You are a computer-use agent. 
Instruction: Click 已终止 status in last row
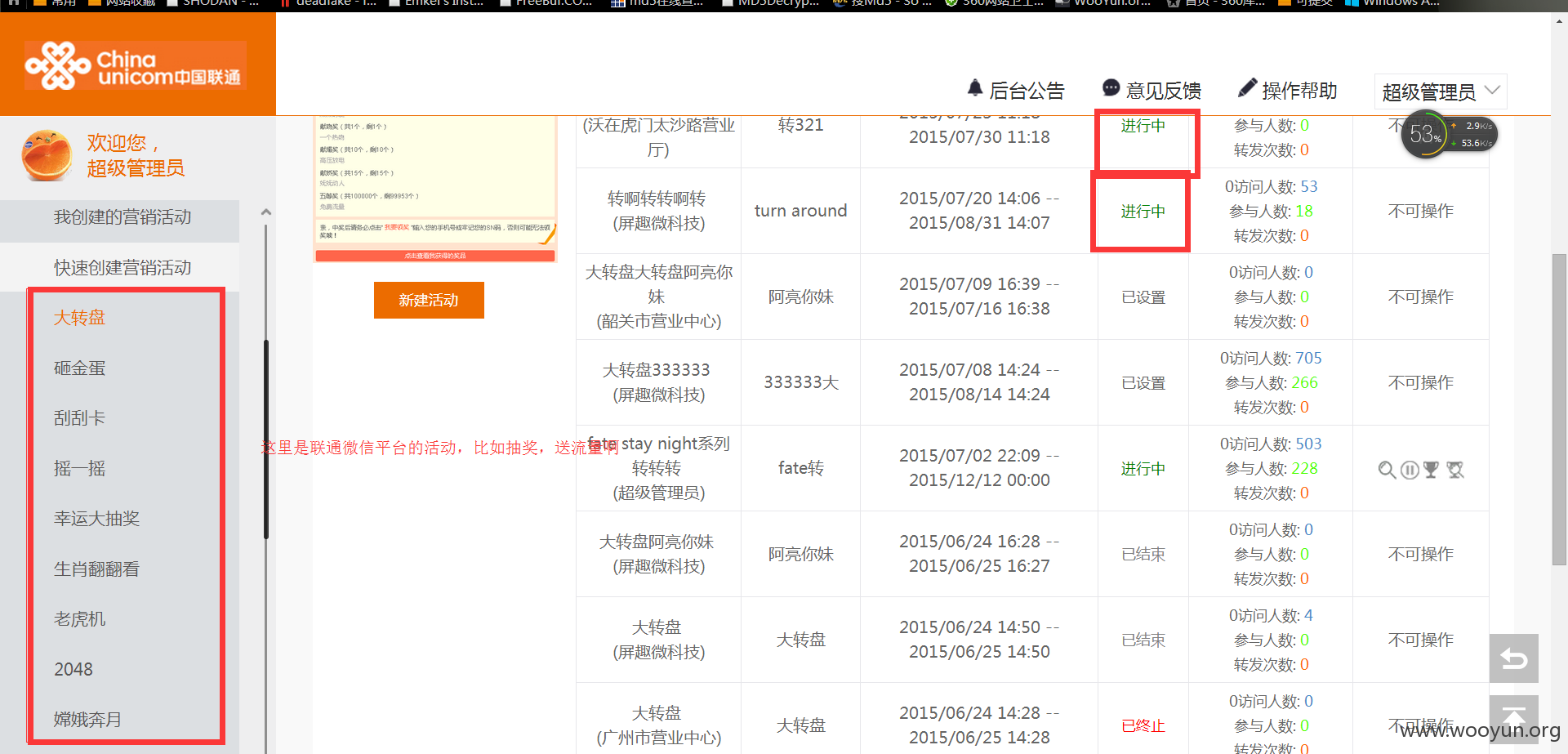(x=1143, y=726)
